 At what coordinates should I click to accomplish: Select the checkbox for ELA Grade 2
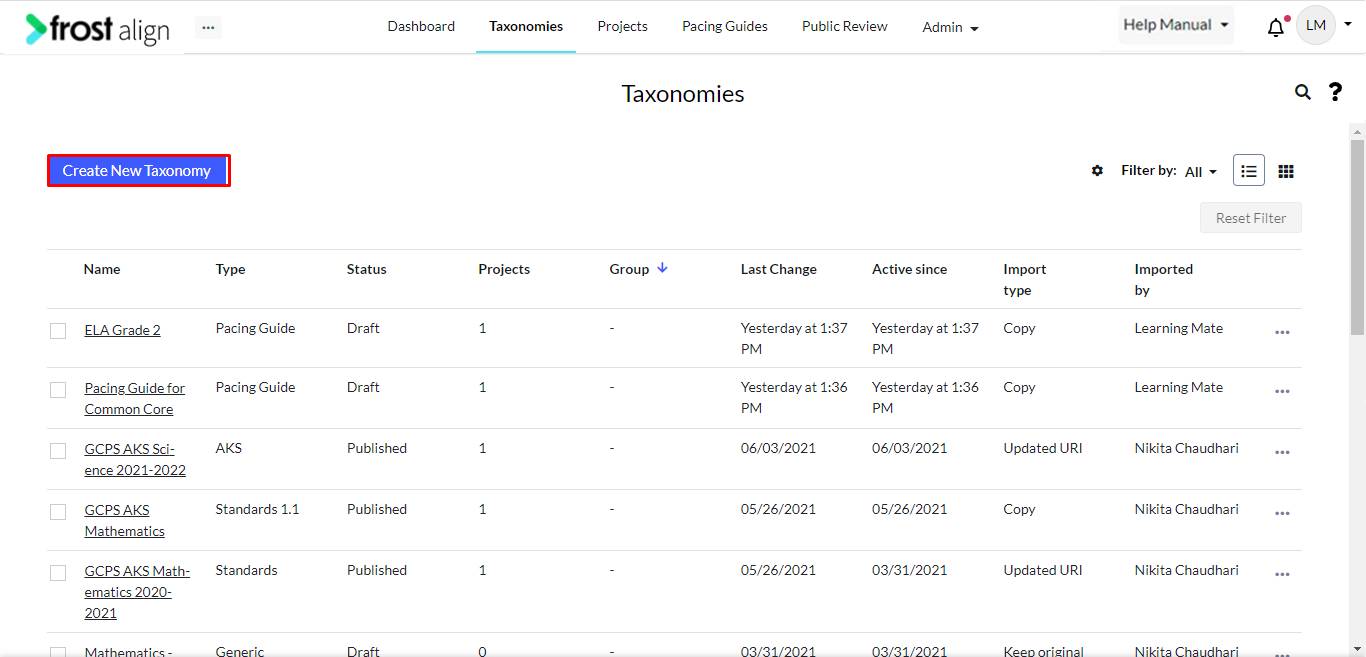(57, 330)
